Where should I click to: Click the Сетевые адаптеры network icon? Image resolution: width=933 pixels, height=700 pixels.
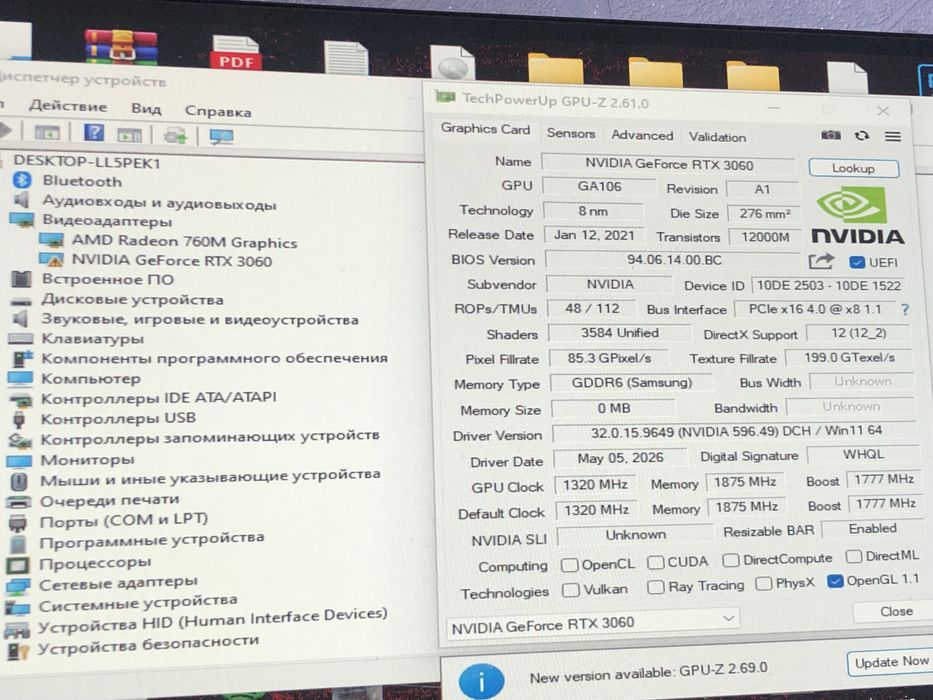point(17,586)
